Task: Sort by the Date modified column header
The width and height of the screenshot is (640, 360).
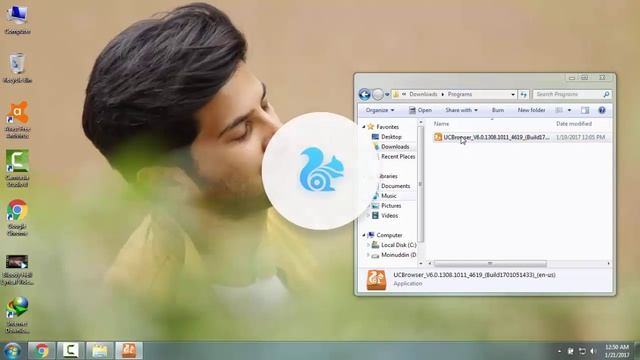Action: coord(574,124)
